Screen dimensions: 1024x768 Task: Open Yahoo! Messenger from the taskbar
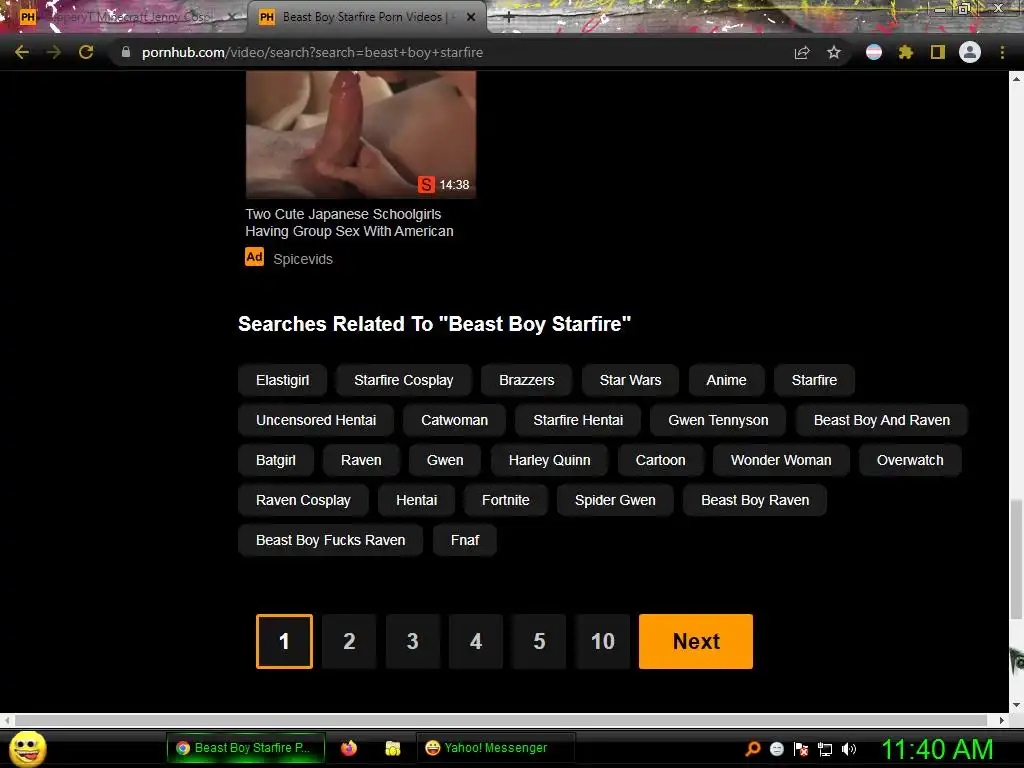click(495, 748)
